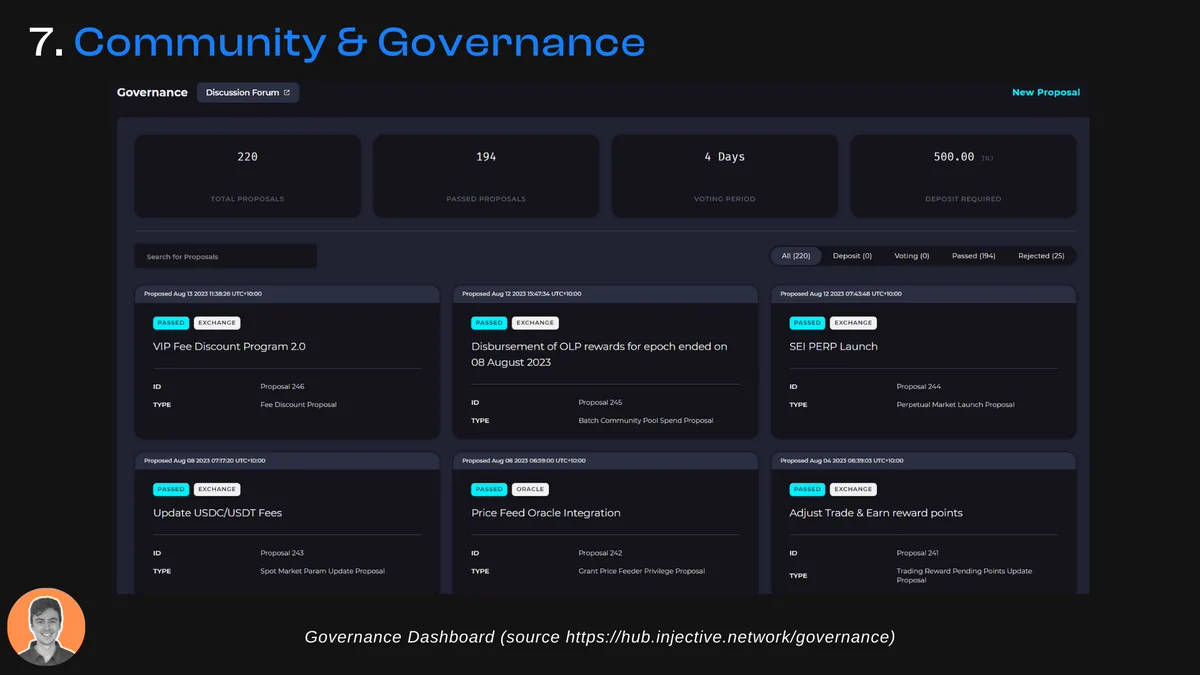Switch to the Deposit (0) tab

852,256
